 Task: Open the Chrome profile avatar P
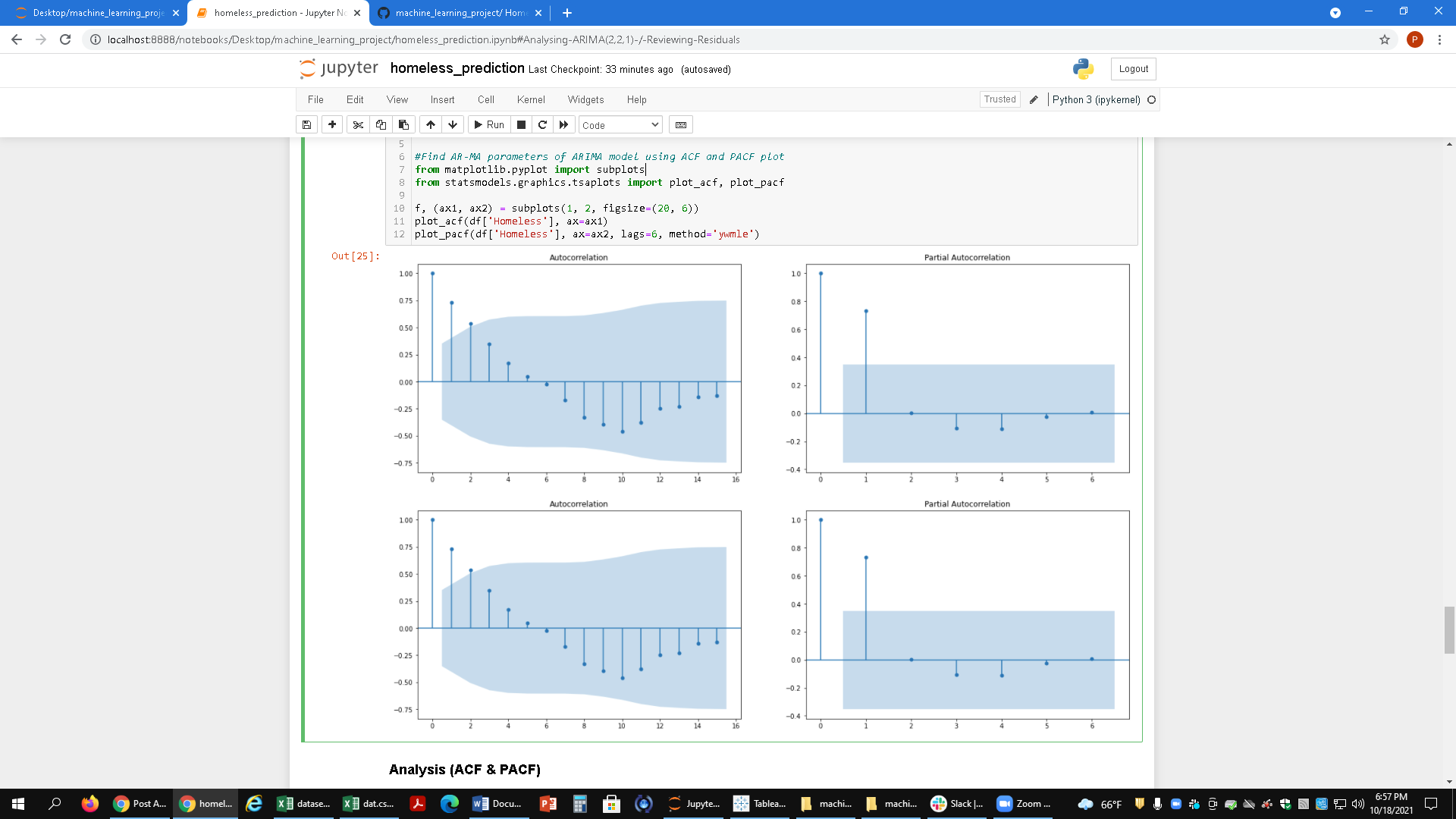tap(1414, 39)
